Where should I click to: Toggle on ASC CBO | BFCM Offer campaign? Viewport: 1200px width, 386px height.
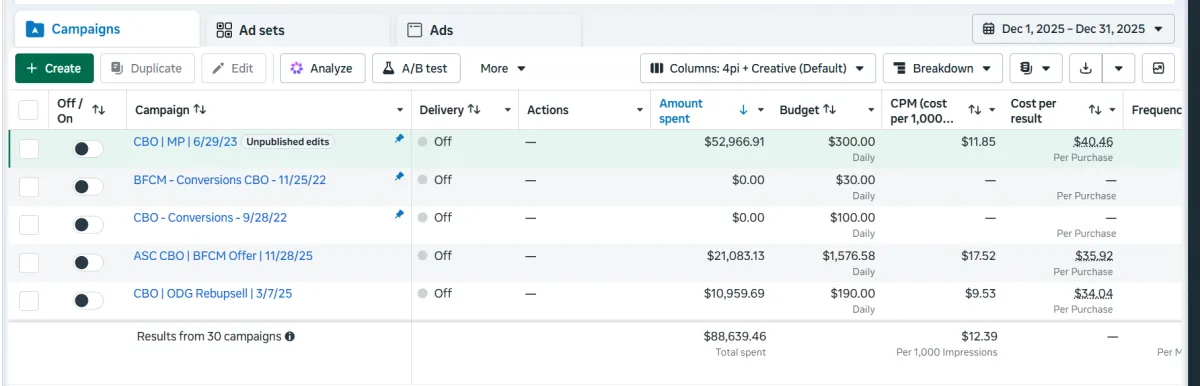pos(88,262)
